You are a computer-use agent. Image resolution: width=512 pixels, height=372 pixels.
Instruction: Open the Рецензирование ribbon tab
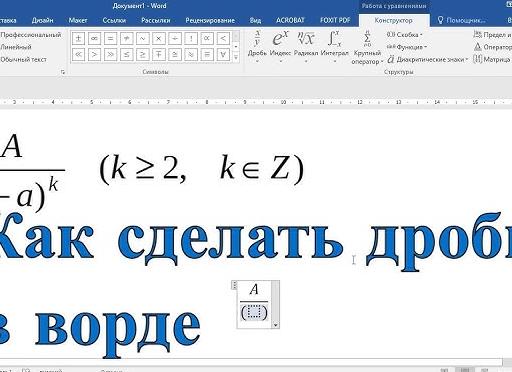(x=210, y=20)
